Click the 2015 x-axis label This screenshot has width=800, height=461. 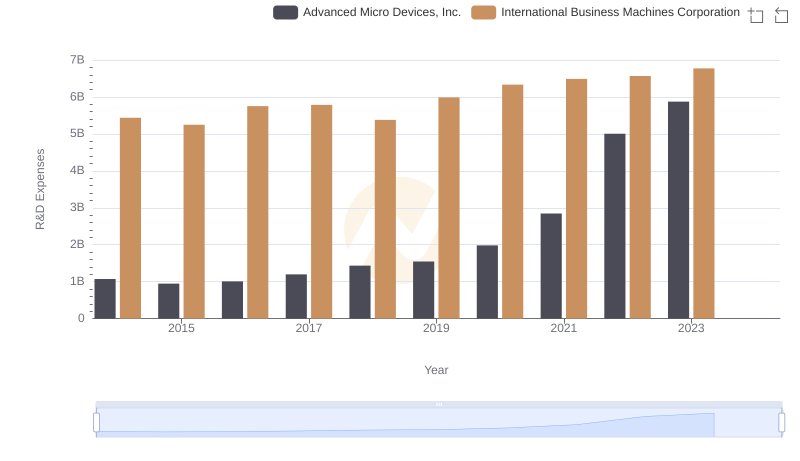181,328
